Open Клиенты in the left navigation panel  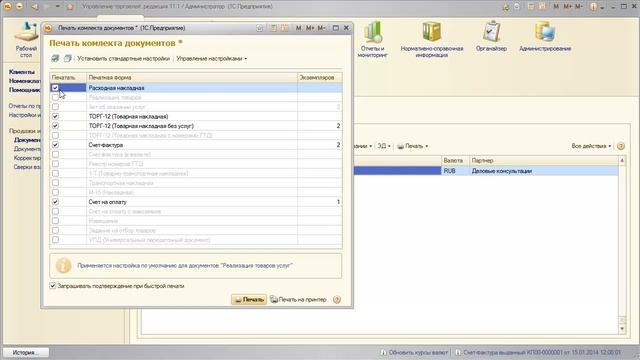pos(22,72)
